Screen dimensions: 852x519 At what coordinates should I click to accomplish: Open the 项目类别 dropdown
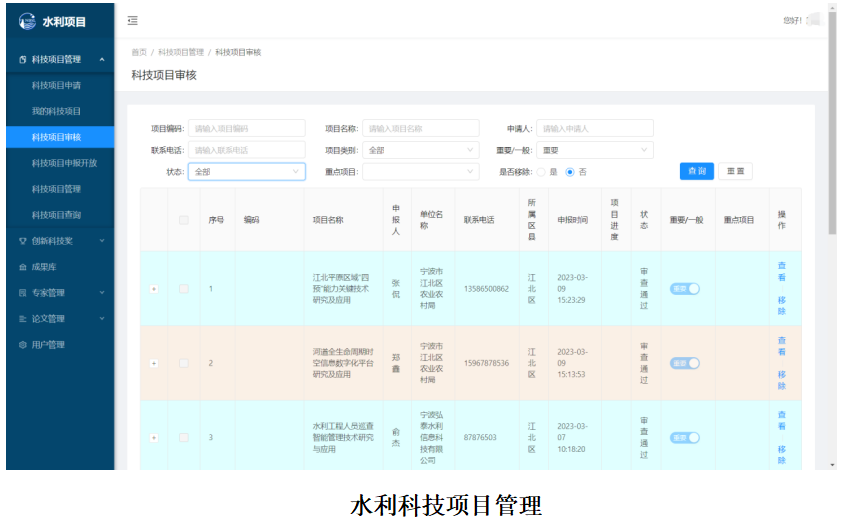point(421,150)
